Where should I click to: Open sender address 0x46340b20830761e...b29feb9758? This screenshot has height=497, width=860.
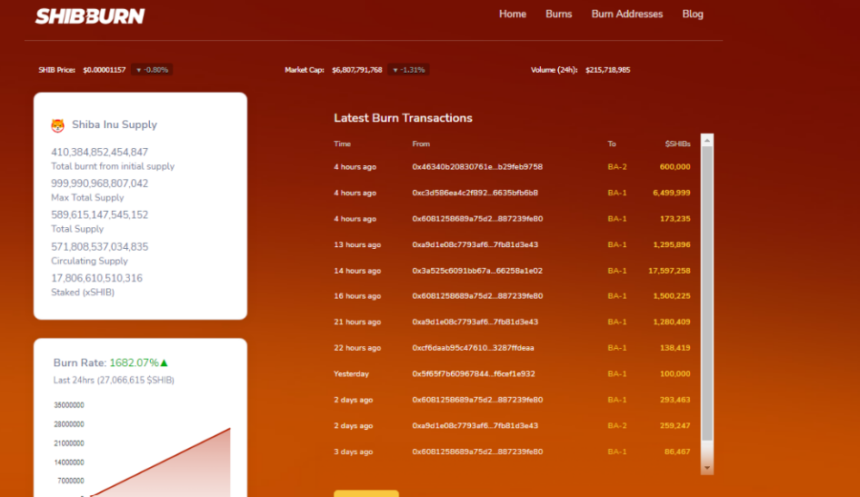point(477,167)
